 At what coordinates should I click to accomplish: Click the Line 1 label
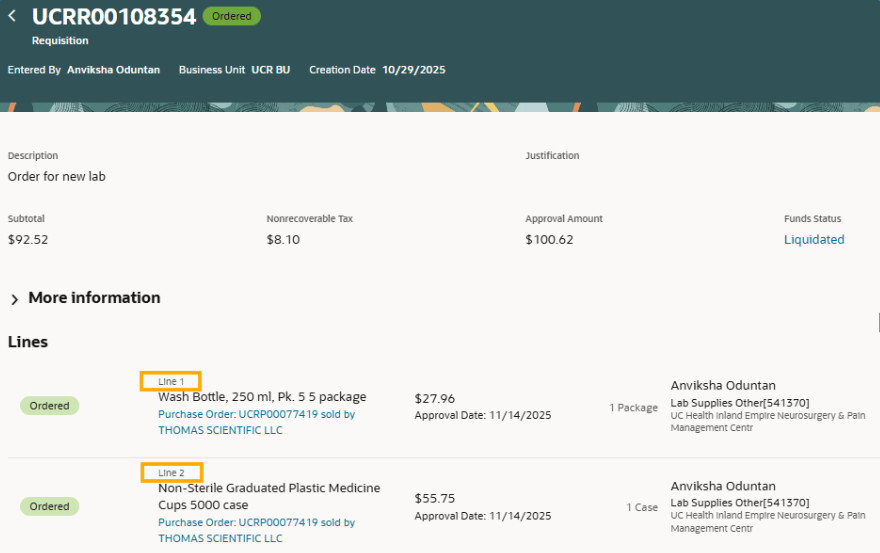tap(171, 381)
